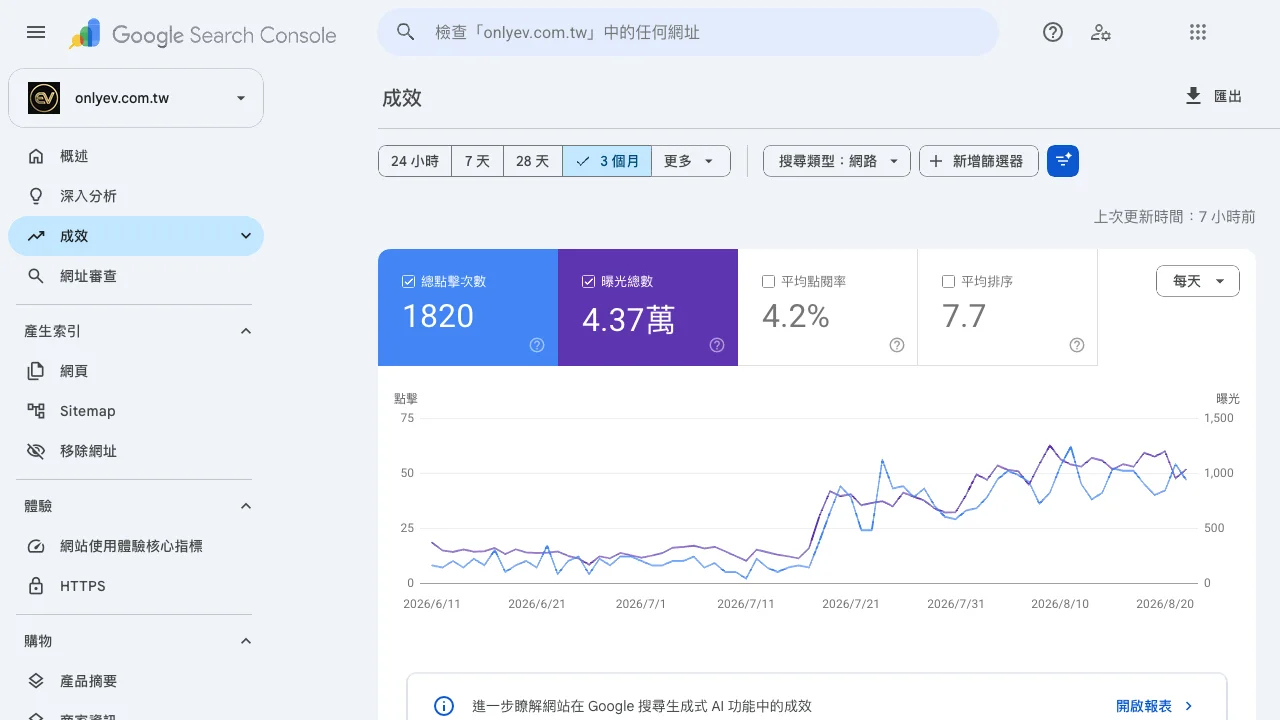Open the hamburger main menu
Image resolution: width=1280 pixels, height=720 pixels.
click(36, 32)
